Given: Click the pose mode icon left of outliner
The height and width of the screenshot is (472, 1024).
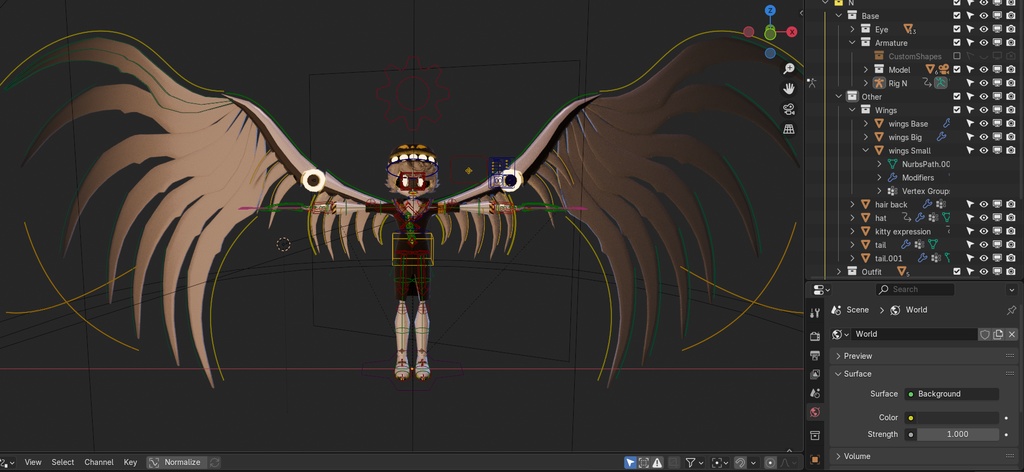Looking at the screenshot, I should click(811, 83).
